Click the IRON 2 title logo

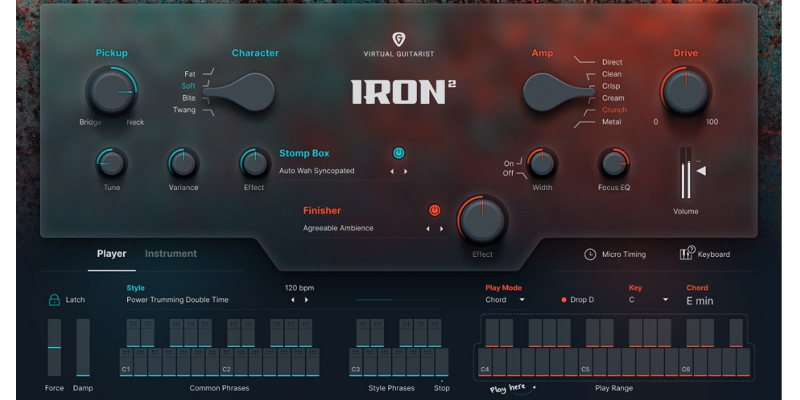403,92
